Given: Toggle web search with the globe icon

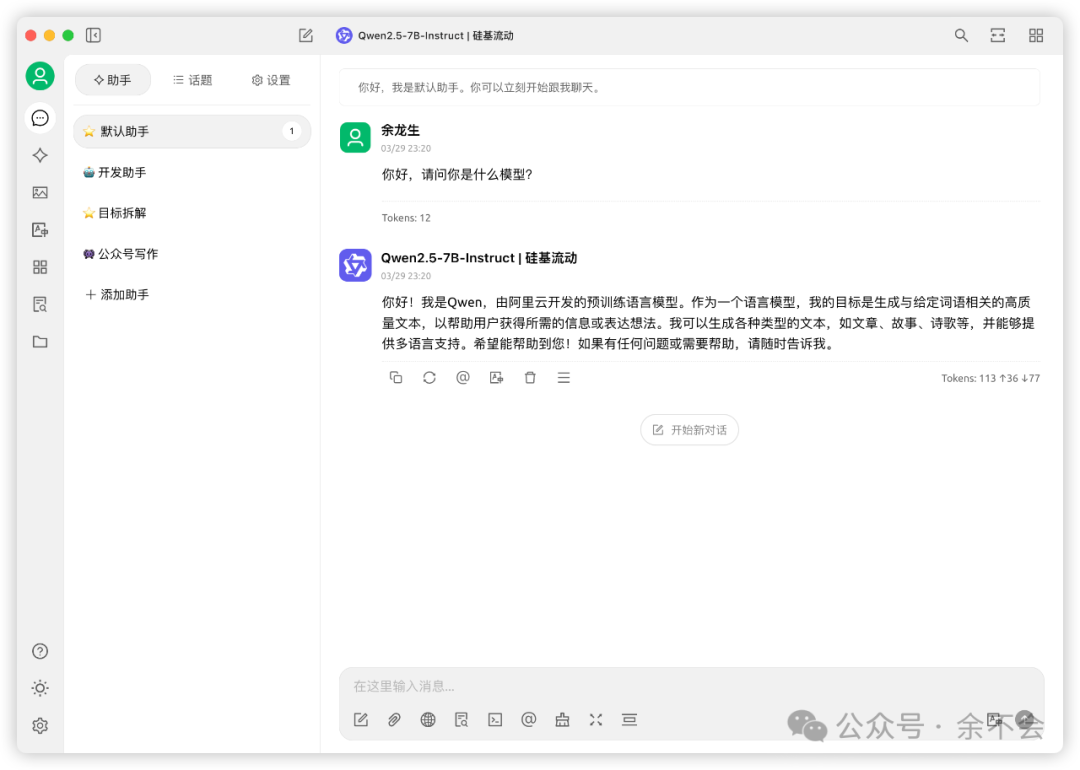Looking at the screenshot, I should [x=428, y=719].
